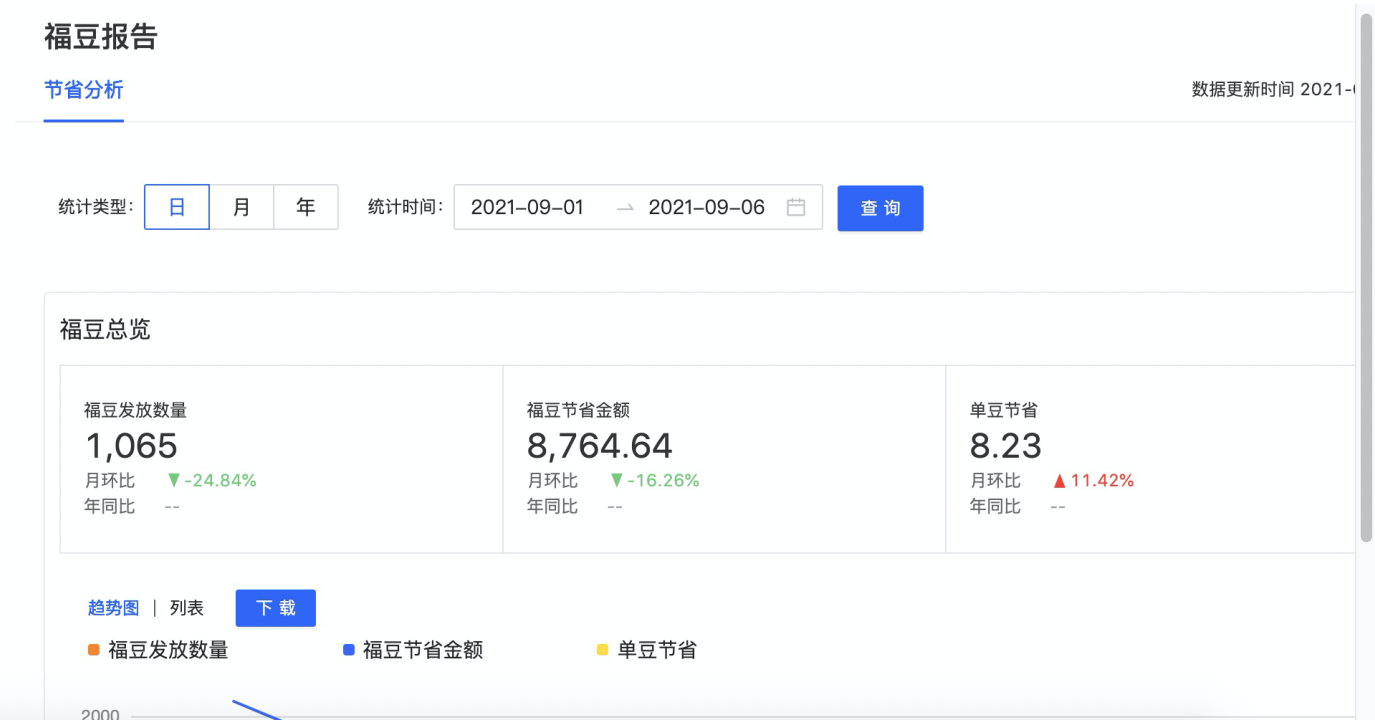Viewport: 1375px width, 720px height.
Task: Click the vertical page scrollbar
Action: point(1367,278)
